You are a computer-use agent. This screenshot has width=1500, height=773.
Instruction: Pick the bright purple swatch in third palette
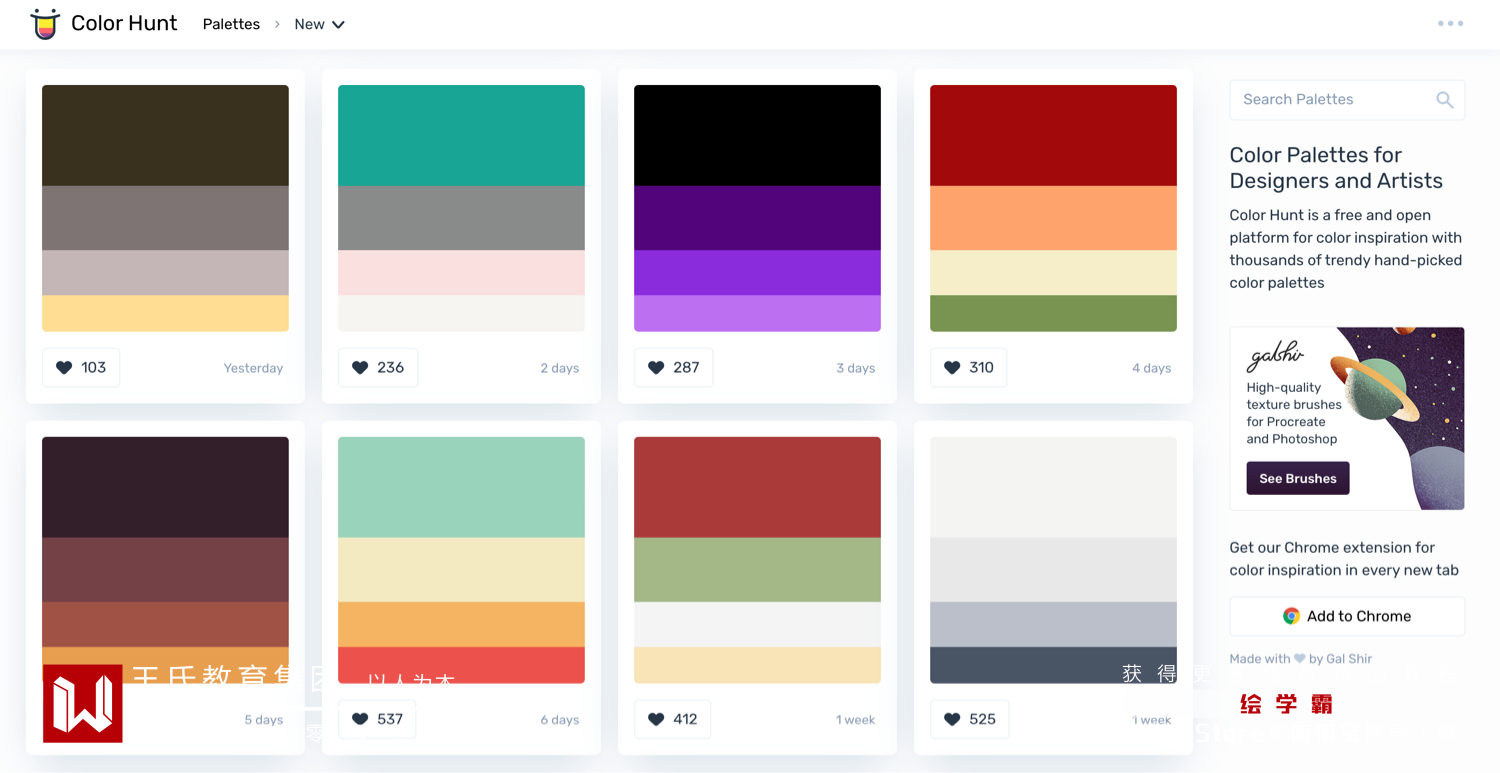click(757, 273)
